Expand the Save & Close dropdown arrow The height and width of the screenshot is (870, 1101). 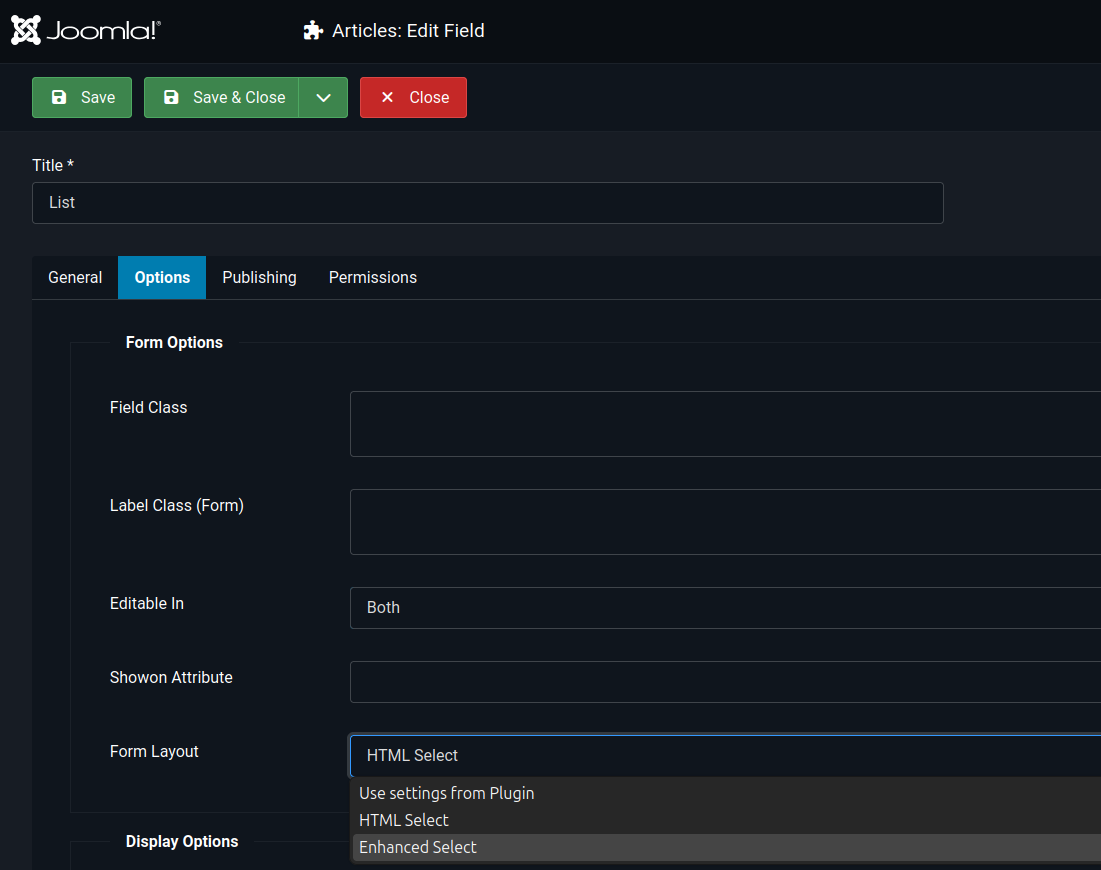click(324, 98)
